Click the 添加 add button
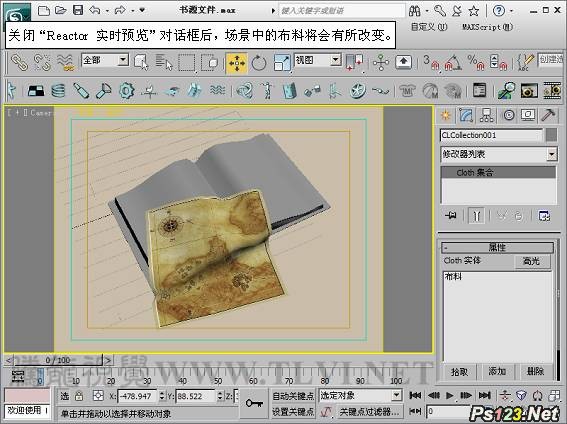 tap(497, 372)
